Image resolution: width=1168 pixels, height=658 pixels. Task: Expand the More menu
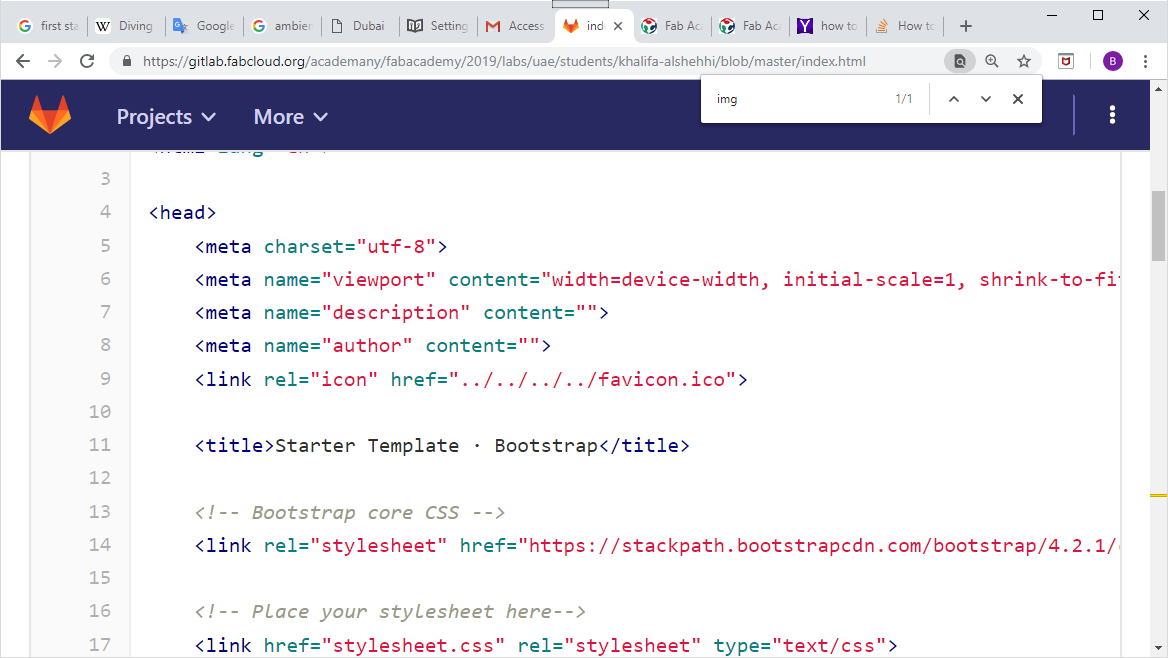(x=289, y=116)
